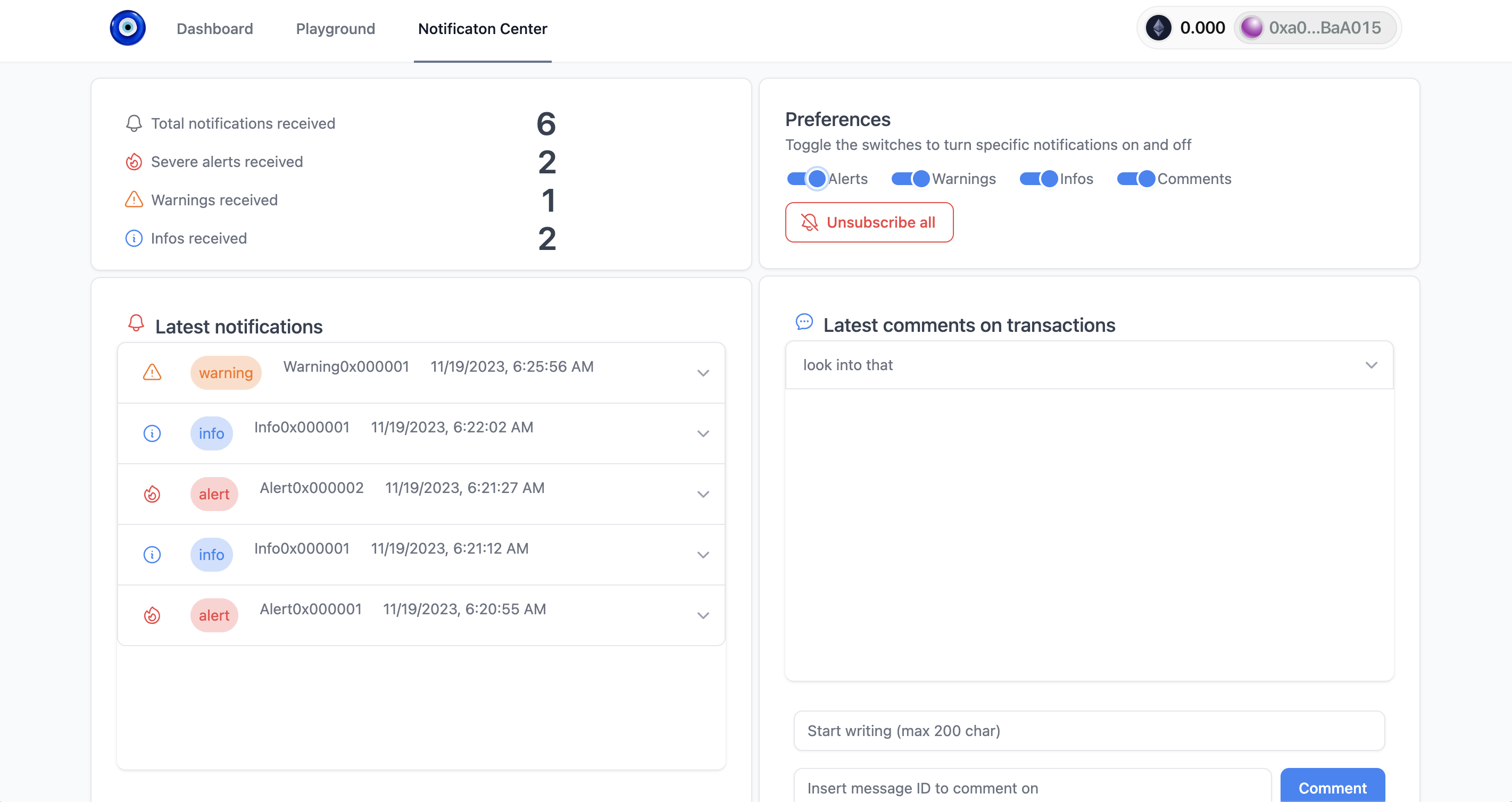1512x802 pixels.
Task: Click warning triangle icon in Warning0x000001 row
Action: (x=152, y=372)
